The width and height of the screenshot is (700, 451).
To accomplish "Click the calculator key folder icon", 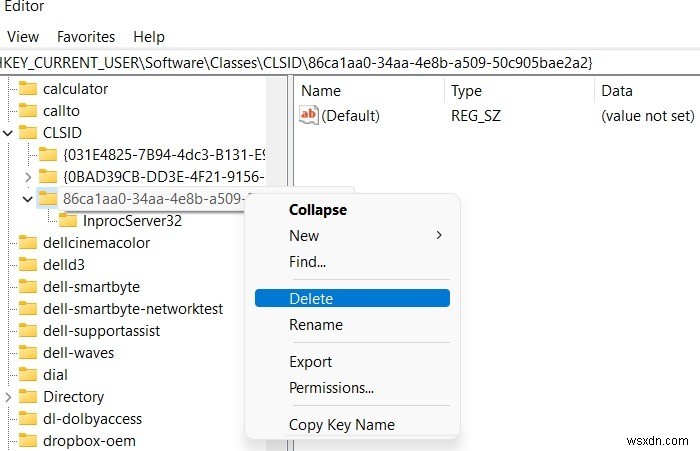I will pyautogui.click(x=28, y=88).
